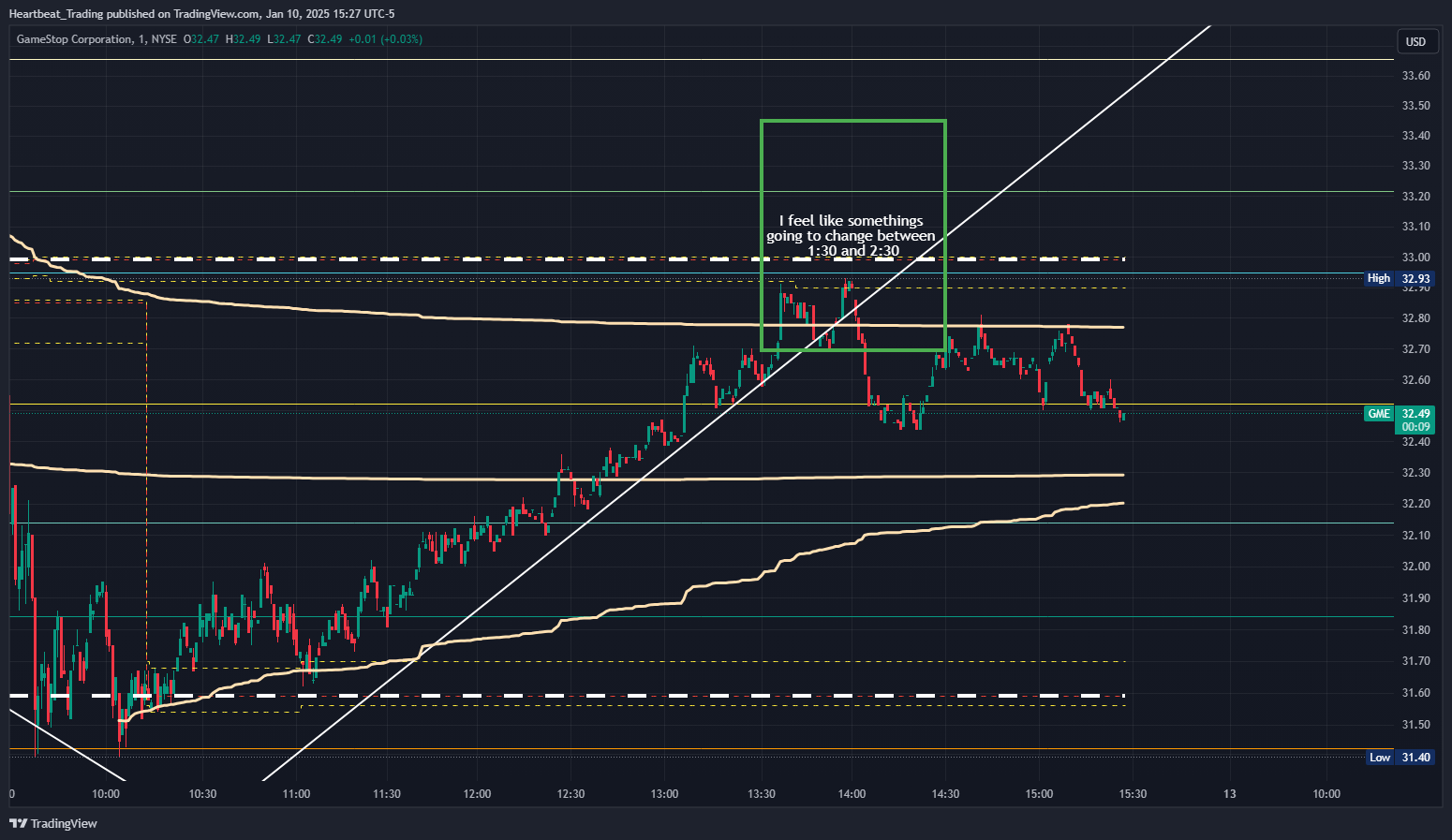Select the chart note about 1:30 and 2:30
The height and width of the screenshot is (840, 1452).
click(851, 236)
